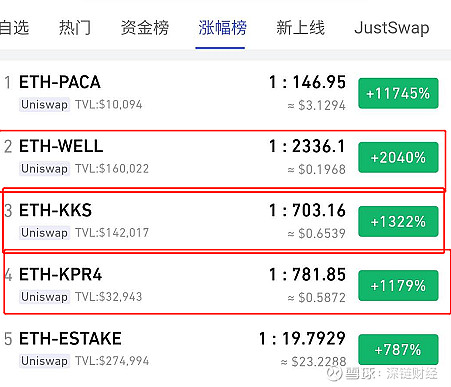
Task: Switch to the 自选 tab
Action: pyautogui.click(x=14, y=27)
